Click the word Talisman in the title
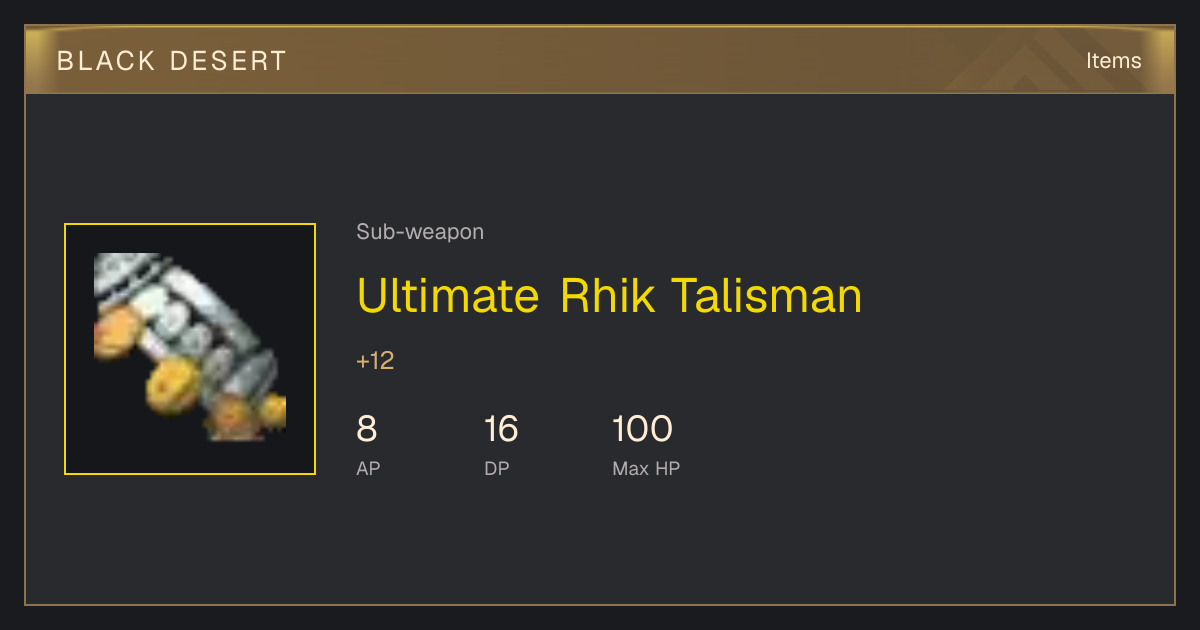1200x630 pixels. pos(766,296)
